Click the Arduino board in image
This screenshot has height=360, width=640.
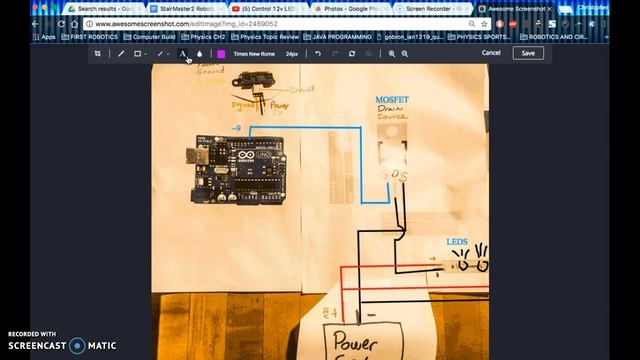coord(237,169)
